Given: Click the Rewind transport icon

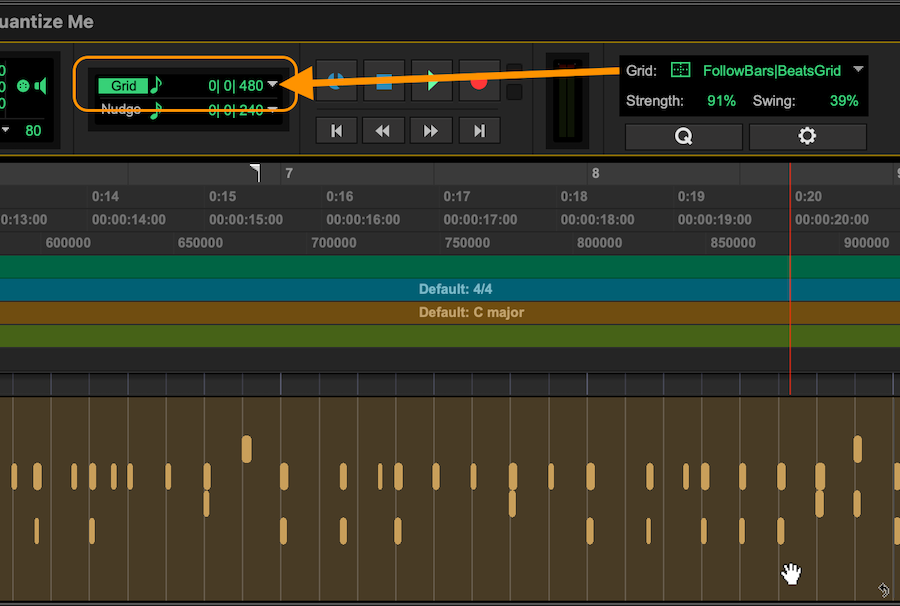Looking at the screenshot, I should click(x=383, y=130).
